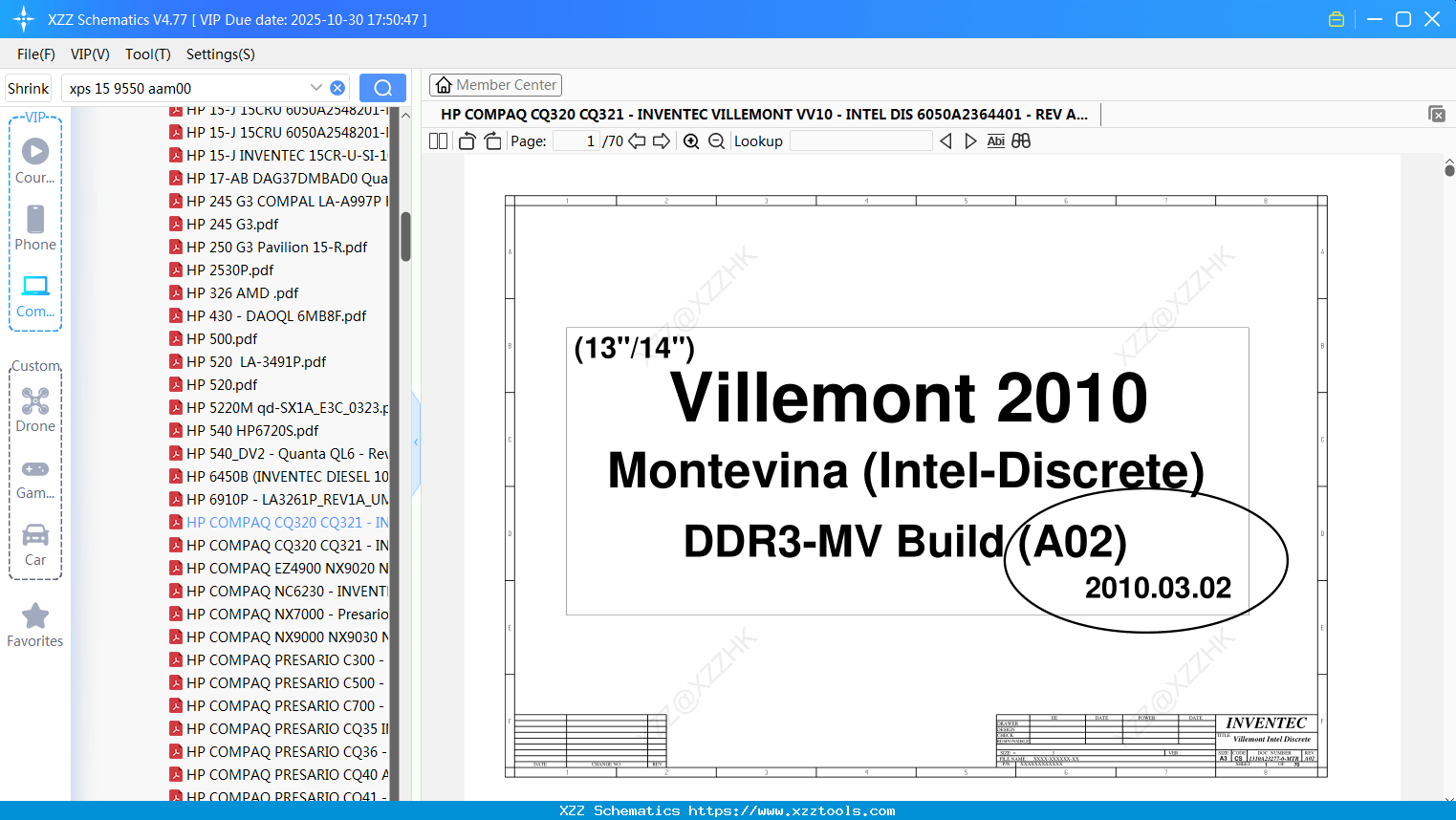Screen dimensions: 1456x820
Task: Open the Settings(S) menu
Action: 221,54
